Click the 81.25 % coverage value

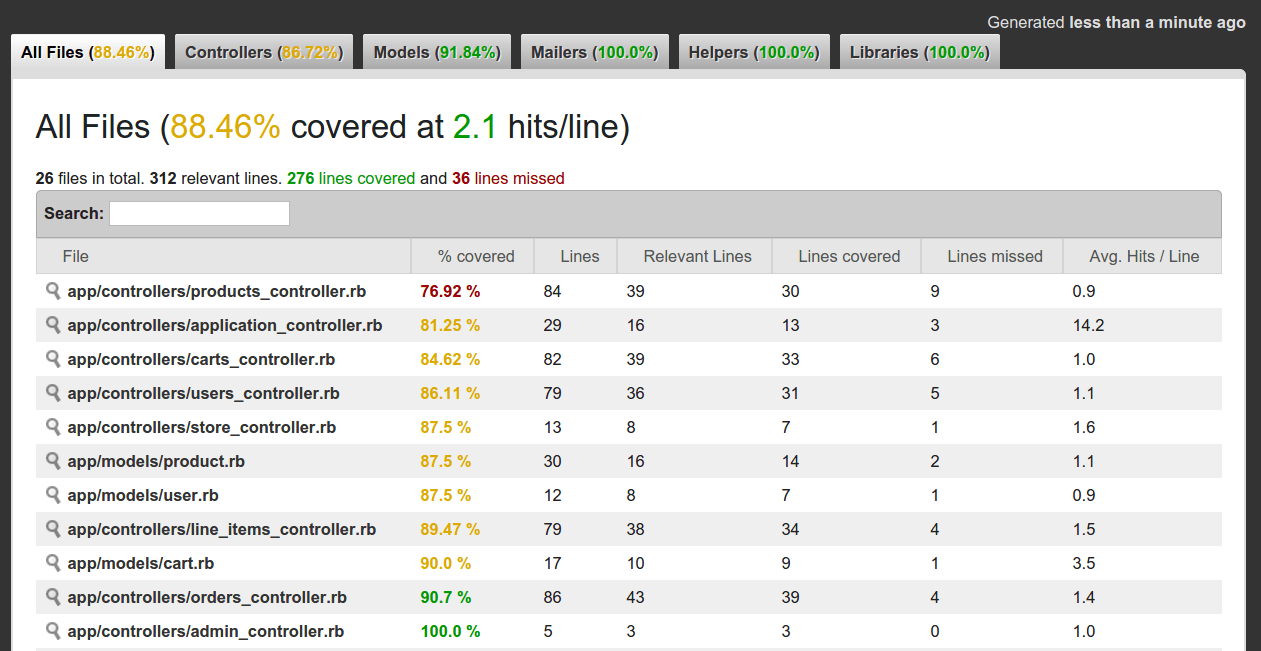pos(450,325)
